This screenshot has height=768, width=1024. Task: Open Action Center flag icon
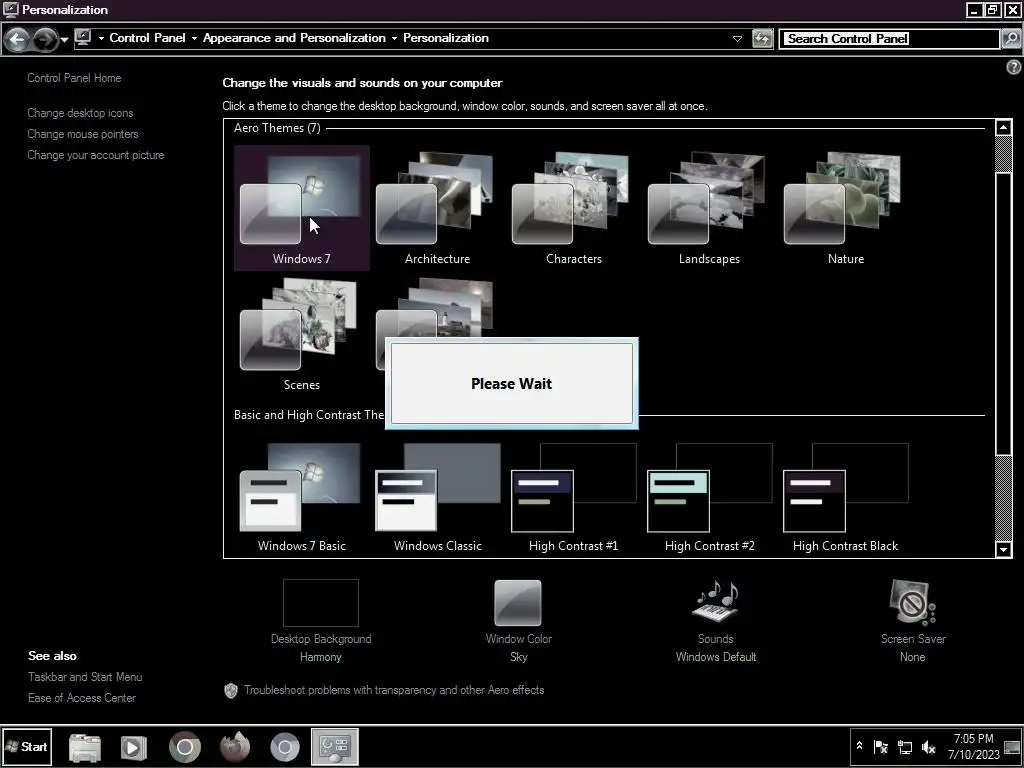[x=880, y=746]
